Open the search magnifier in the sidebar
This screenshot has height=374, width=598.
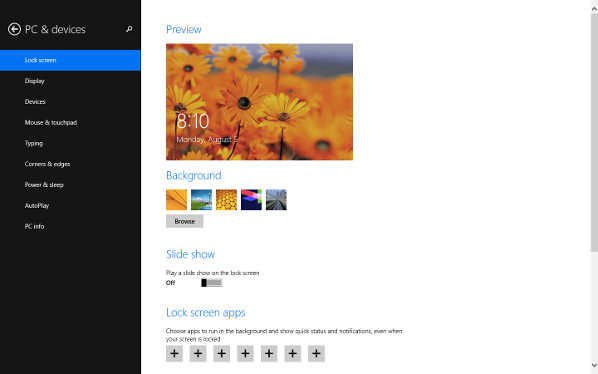pyautogui.click(x=129, y=29)
